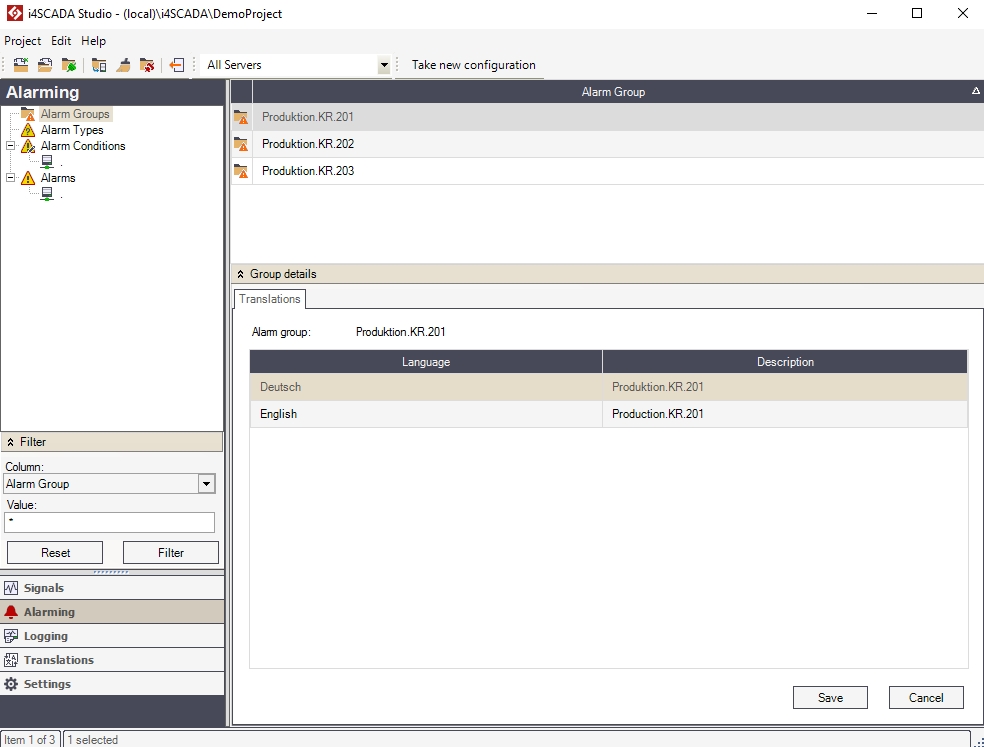Go to Translations section in sidebar
This screenshot has height=747, width=984.
(58, 660)
